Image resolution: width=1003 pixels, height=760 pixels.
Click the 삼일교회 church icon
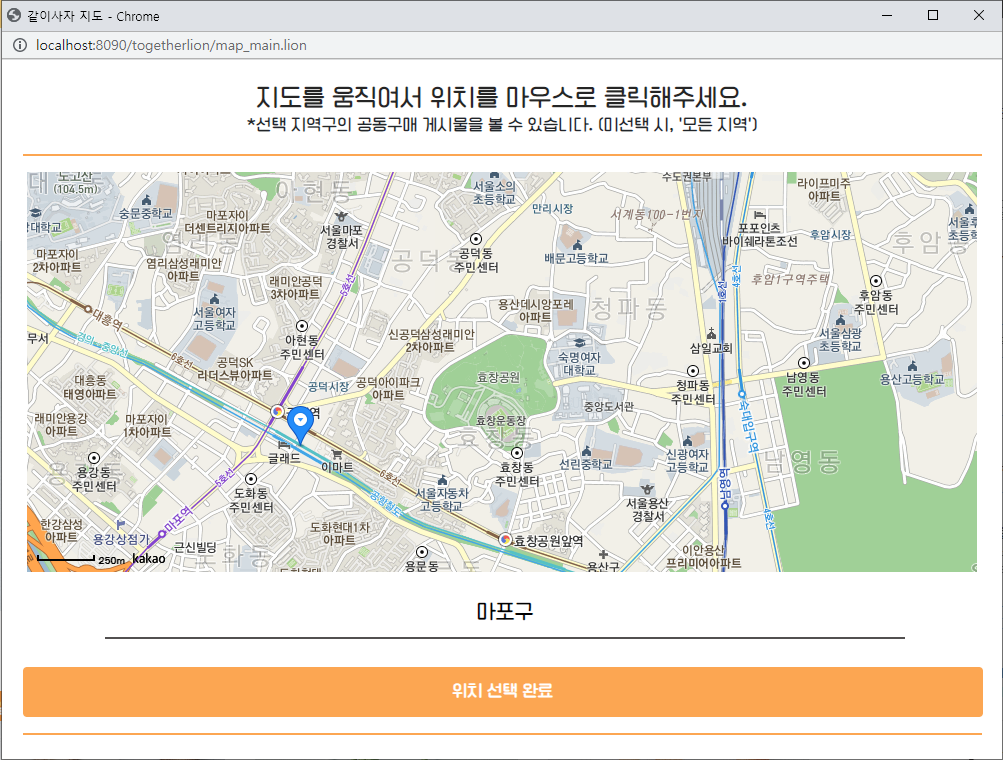tap(711, 333)
